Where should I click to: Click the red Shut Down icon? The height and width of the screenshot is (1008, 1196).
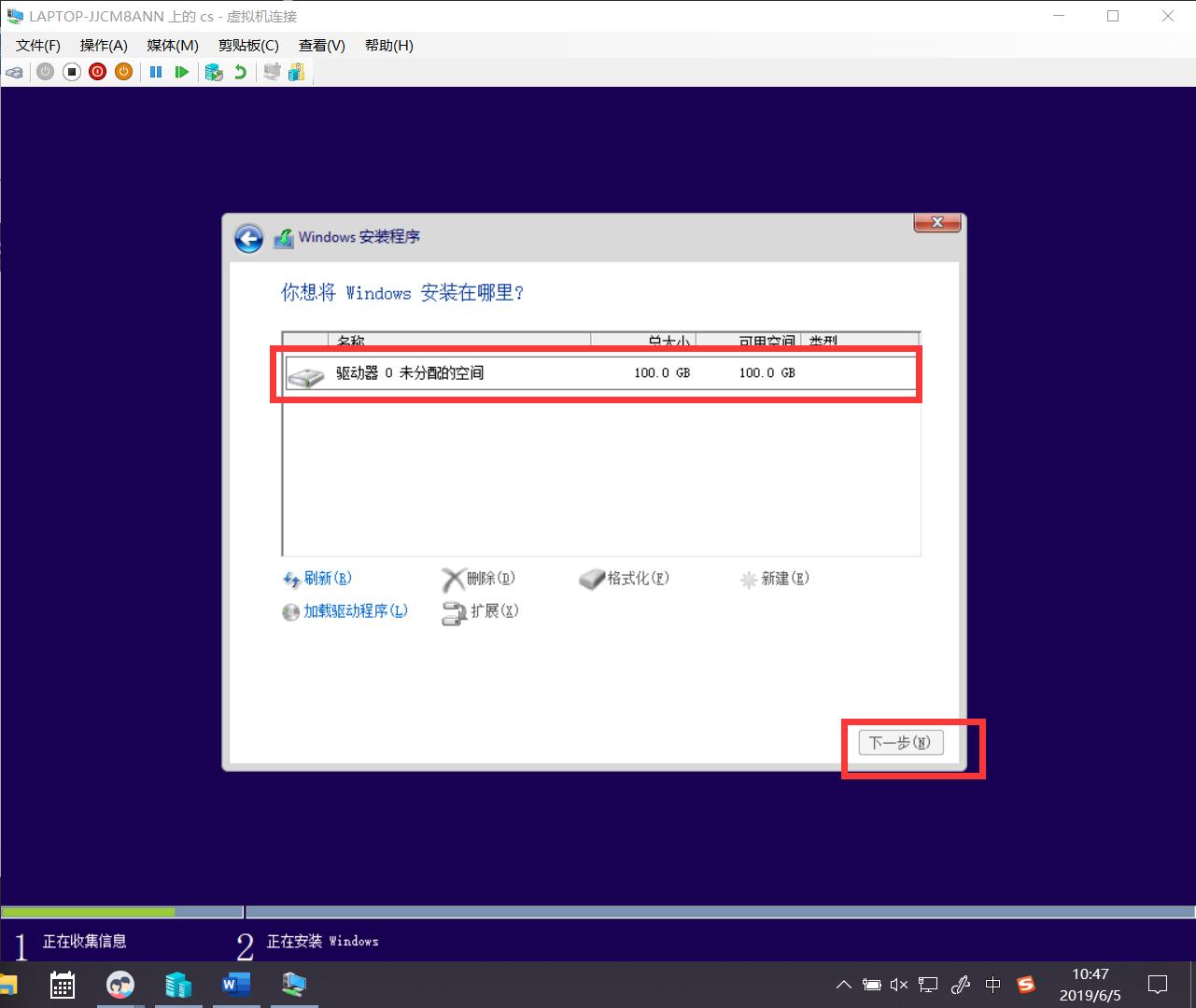pyautogui.click(x=98, y=72)
